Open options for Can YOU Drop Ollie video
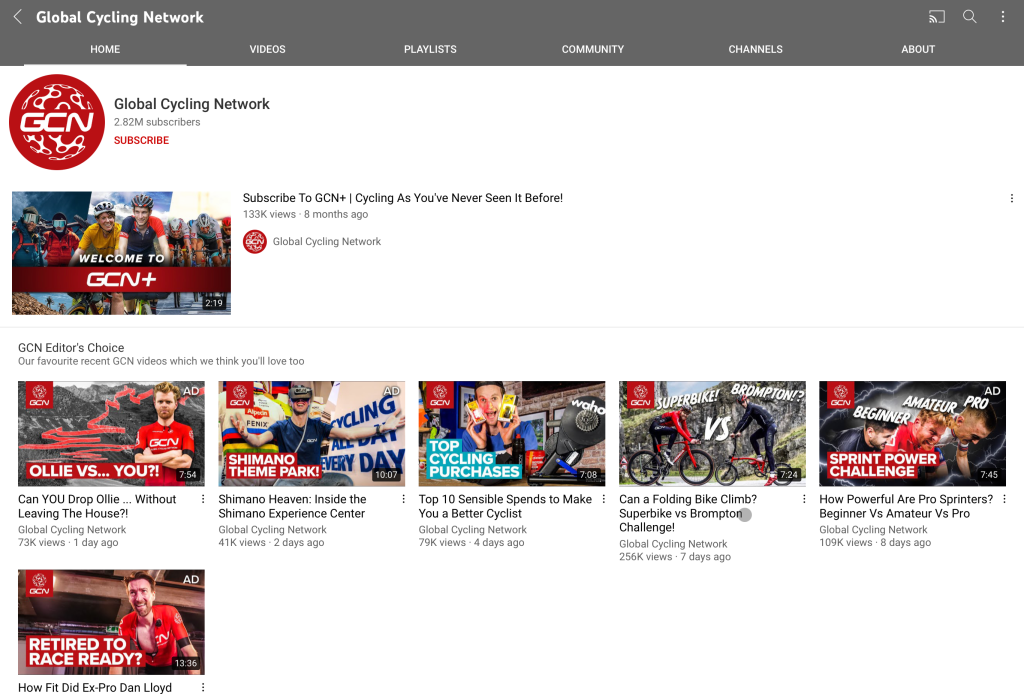1024x694 pixels. pos(204,499)
